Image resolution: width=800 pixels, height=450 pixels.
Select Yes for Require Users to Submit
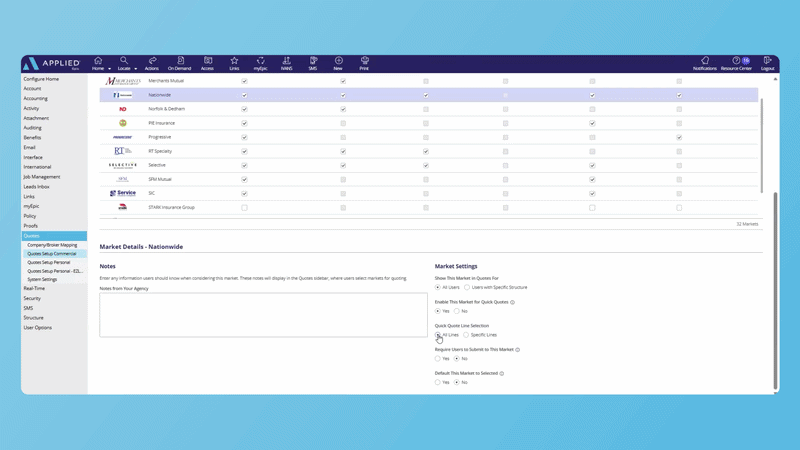[x=438, y=359]
